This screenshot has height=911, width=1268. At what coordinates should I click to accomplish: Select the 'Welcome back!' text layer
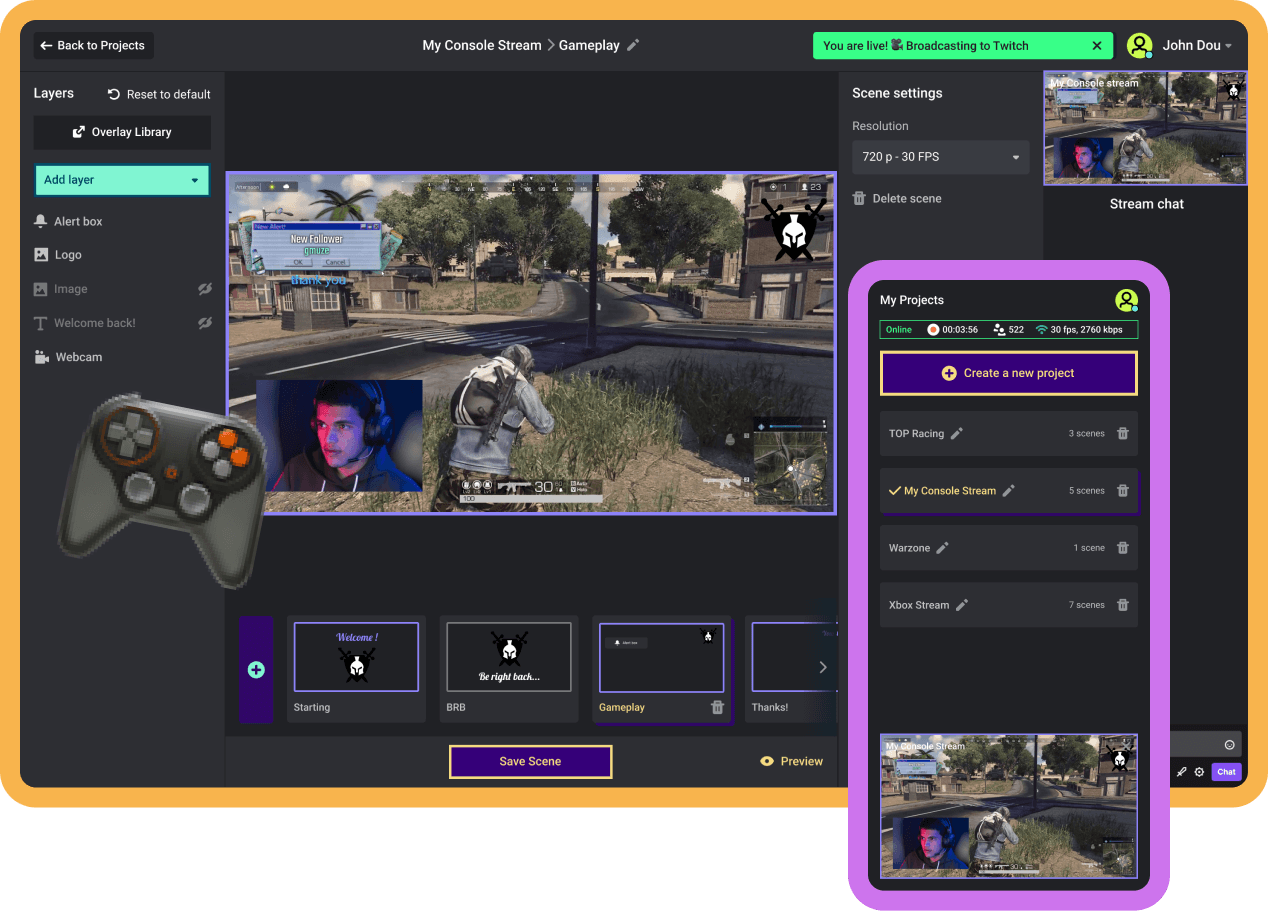click(x=85, y=323)
